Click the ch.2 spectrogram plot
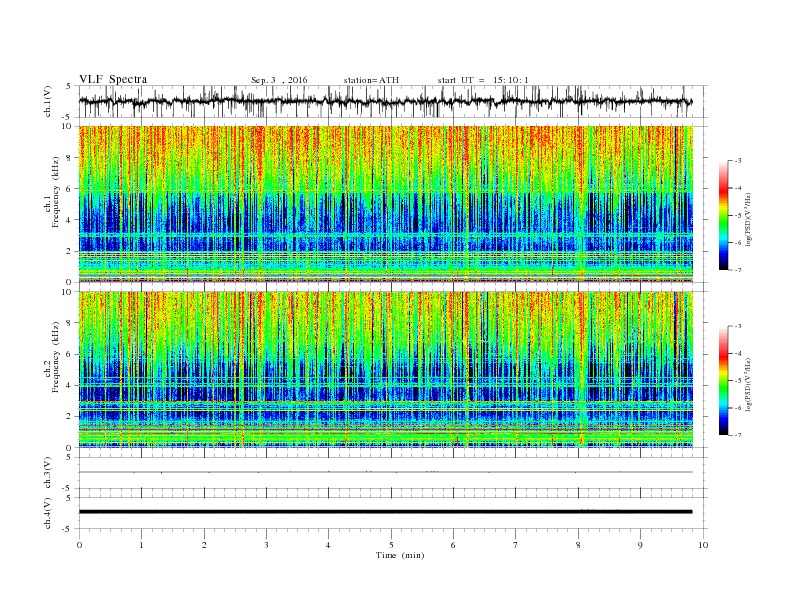 (x=386, y=369)
